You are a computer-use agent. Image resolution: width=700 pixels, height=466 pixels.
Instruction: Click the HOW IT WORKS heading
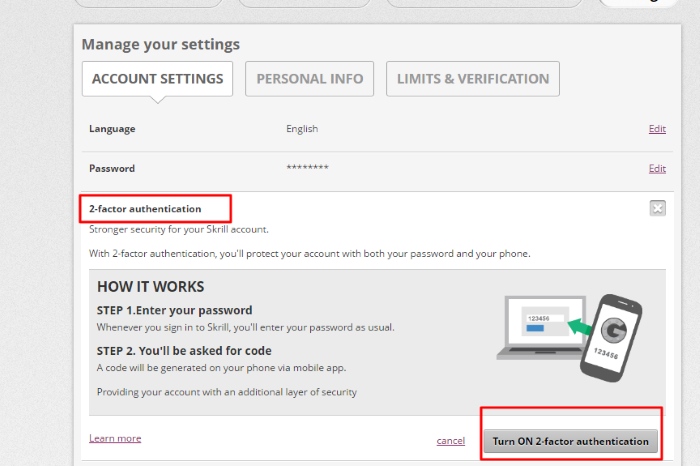click(x=150, y=287)
